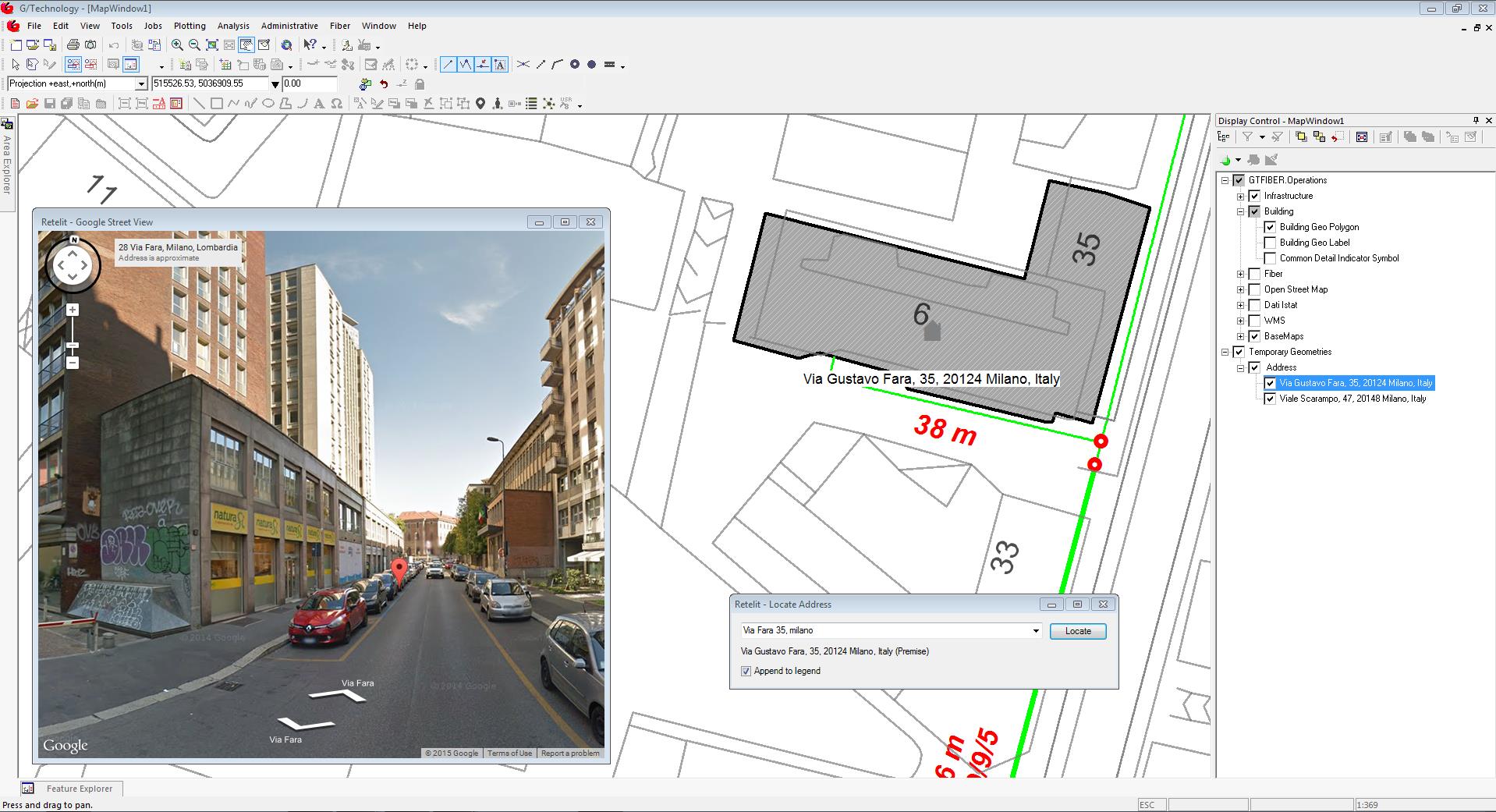Click the filter funnel icon in Display Control
Image resolution: width=1496 pixels, height=812 pixels.
(x=1247, y=137)
